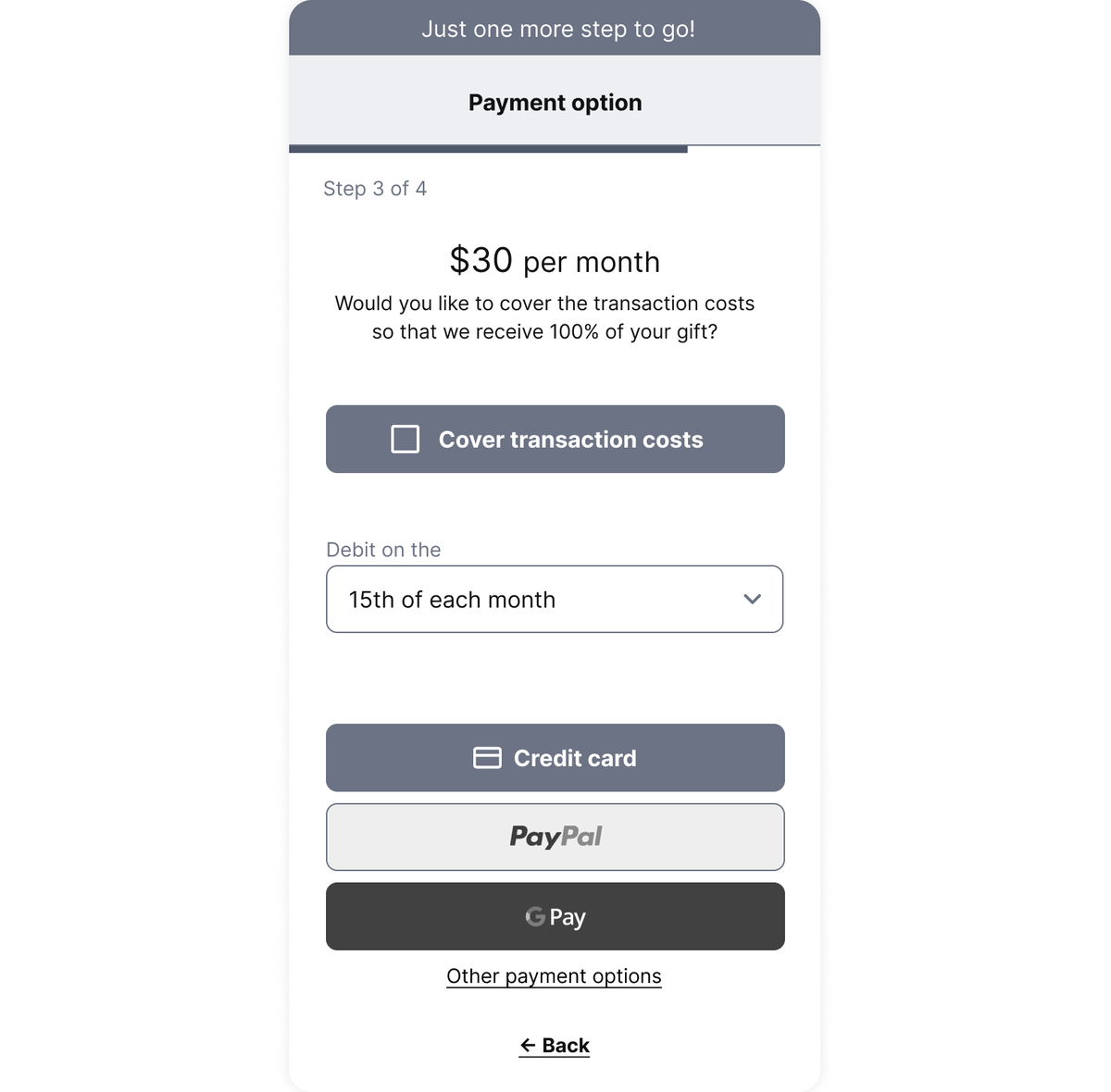Click the Step 3 of 4 indicator
The image size is (1111, 1092).
click(x=375, y=189)
